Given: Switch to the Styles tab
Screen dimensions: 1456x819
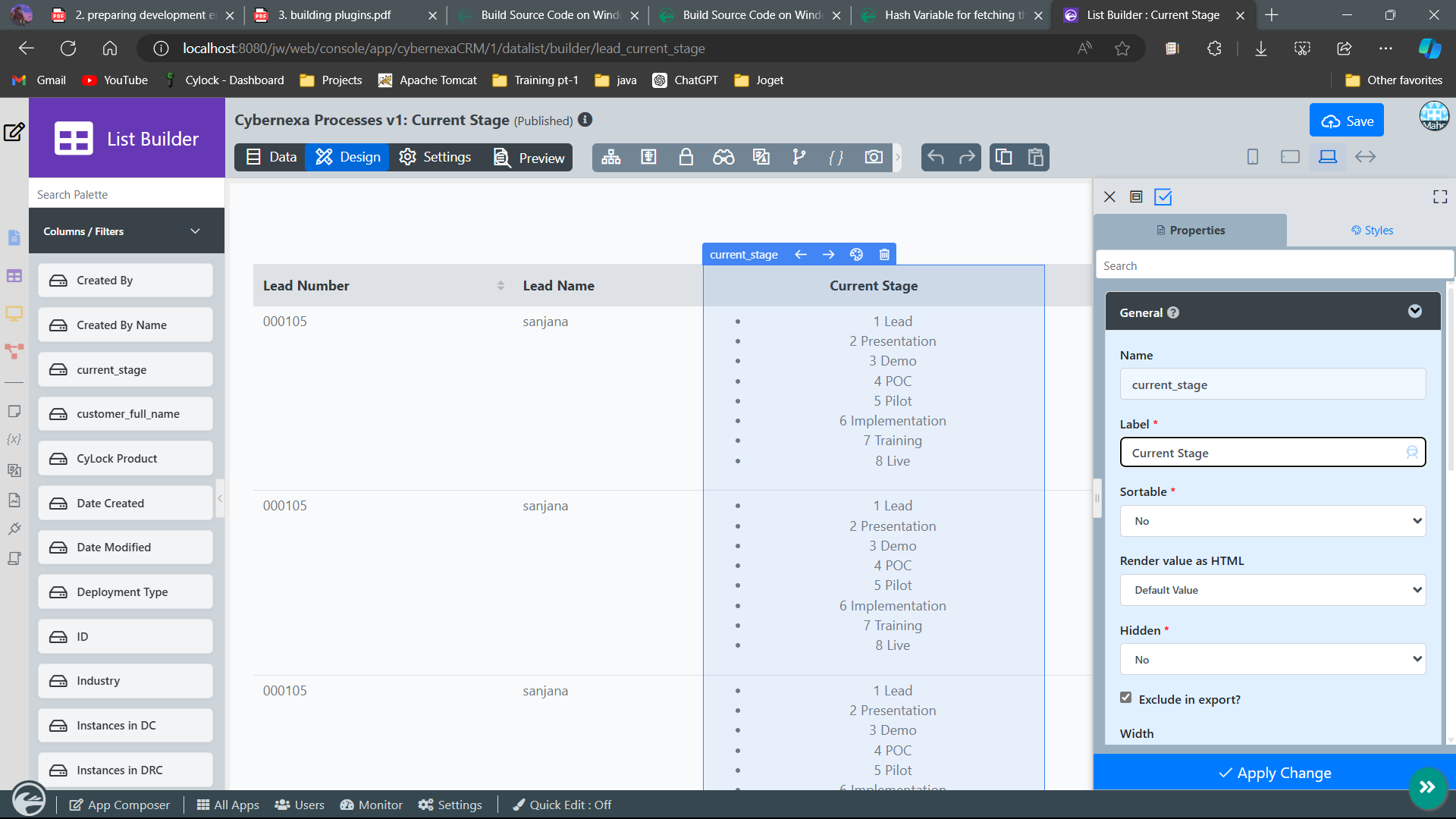Looking at the screenshot, I should tap(1372, 231).
